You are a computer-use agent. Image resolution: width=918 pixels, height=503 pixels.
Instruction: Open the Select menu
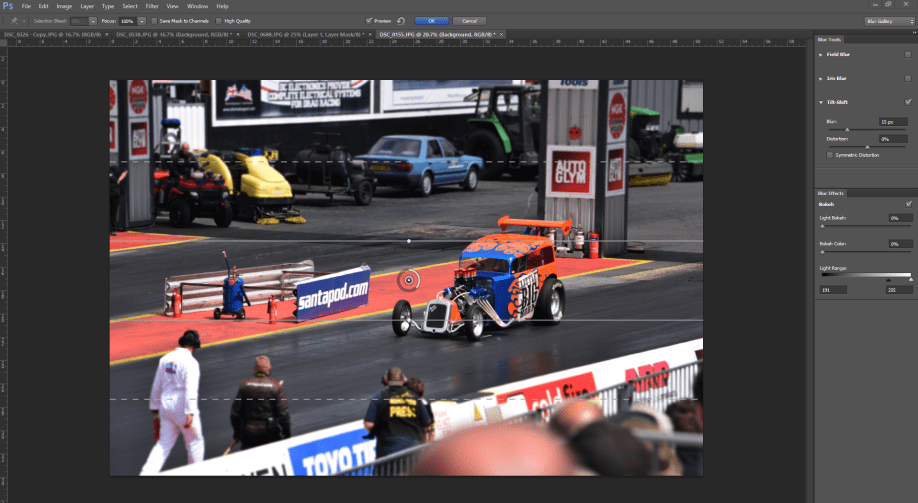click(x=130, y=6)
